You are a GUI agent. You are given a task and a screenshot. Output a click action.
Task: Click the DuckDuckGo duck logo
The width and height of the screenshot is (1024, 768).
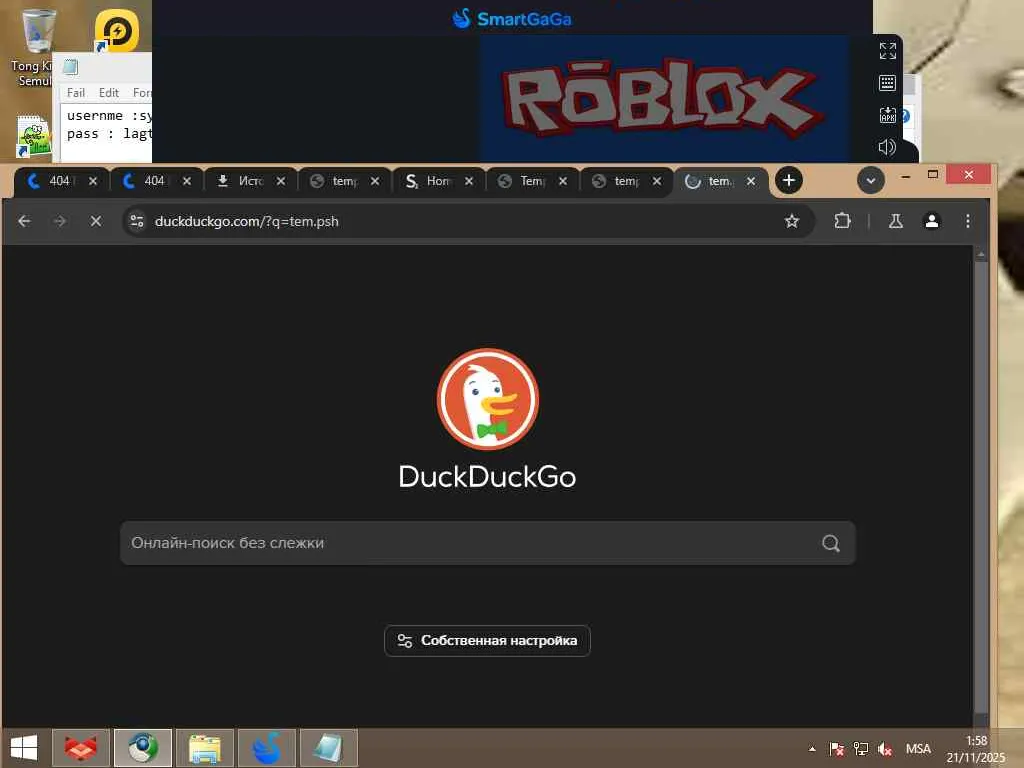(x=487, y=399)
